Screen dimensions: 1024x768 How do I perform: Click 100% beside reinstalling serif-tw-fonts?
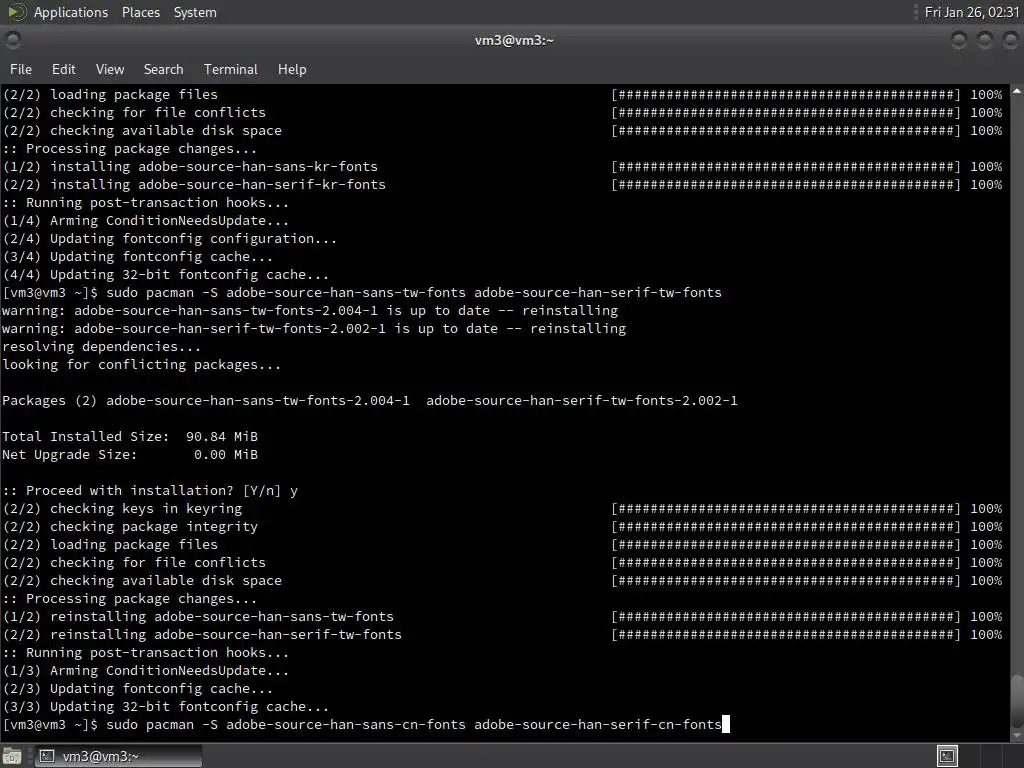click(986, 635)
